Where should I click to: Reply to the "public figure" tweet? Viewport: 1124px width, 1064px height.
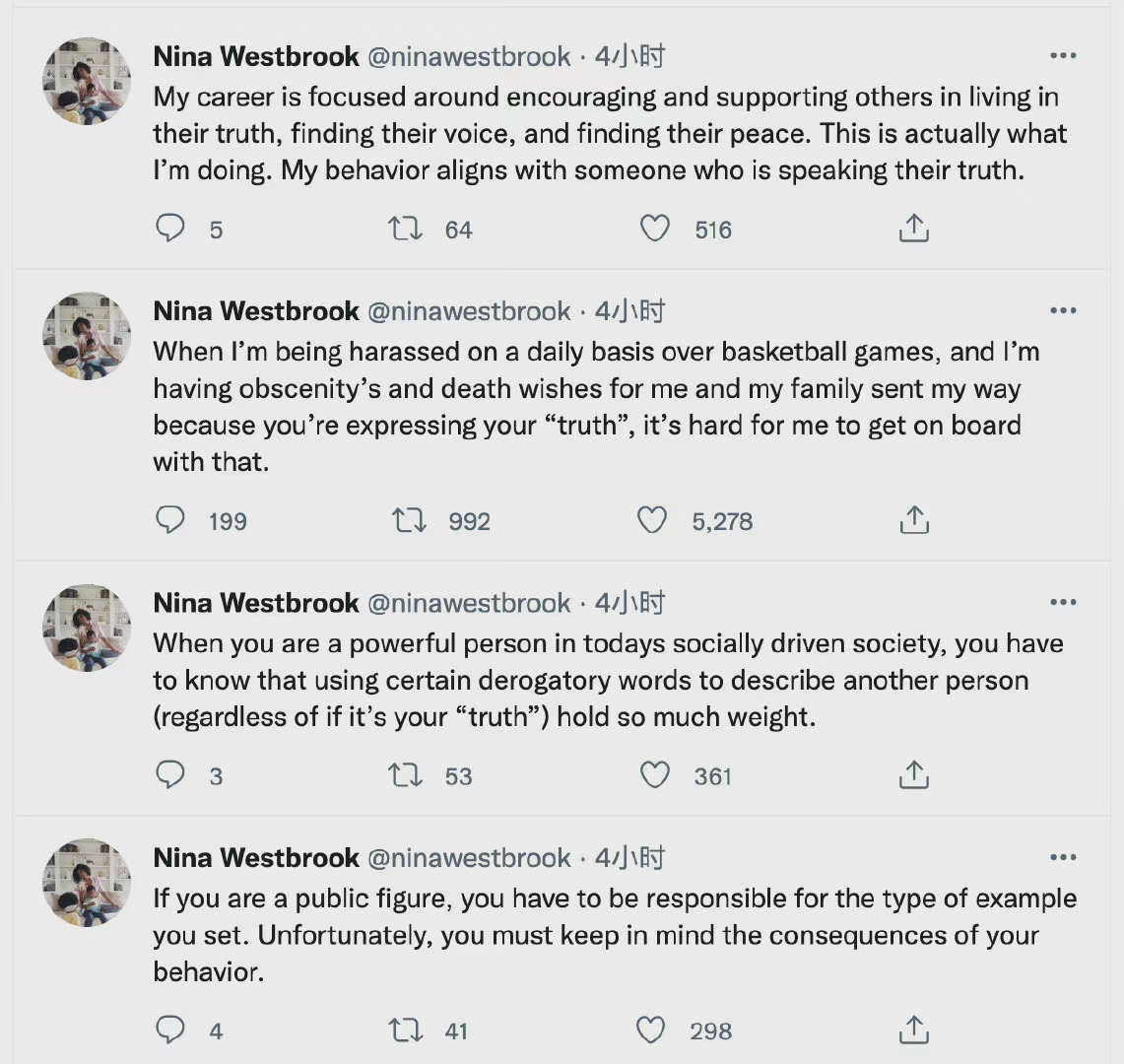[171, 1031]
